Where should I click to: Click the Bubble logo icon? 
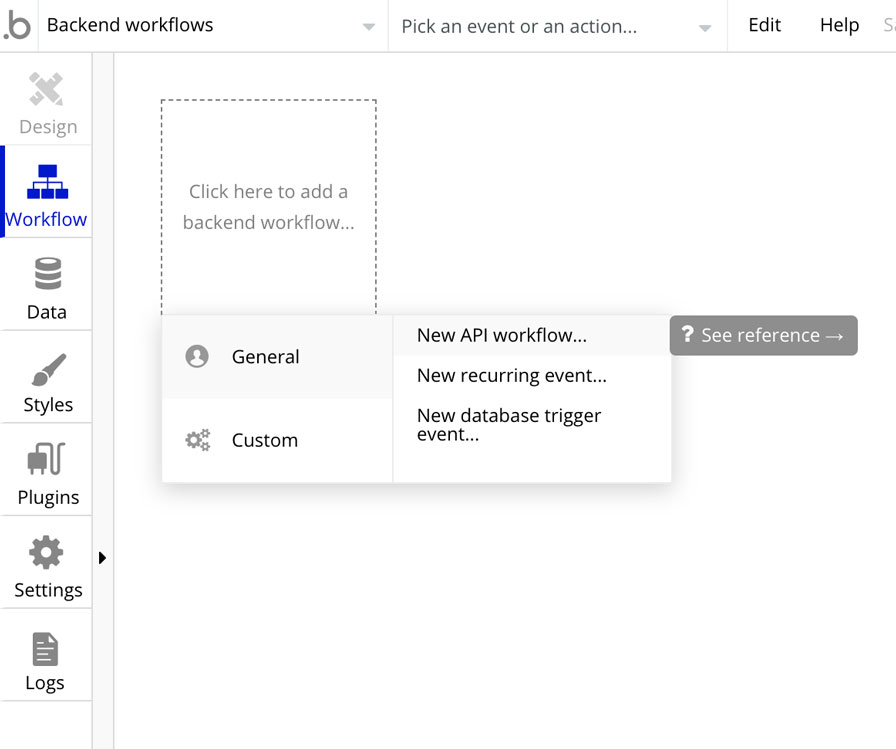pyautogui.click(x=17, y=26)
